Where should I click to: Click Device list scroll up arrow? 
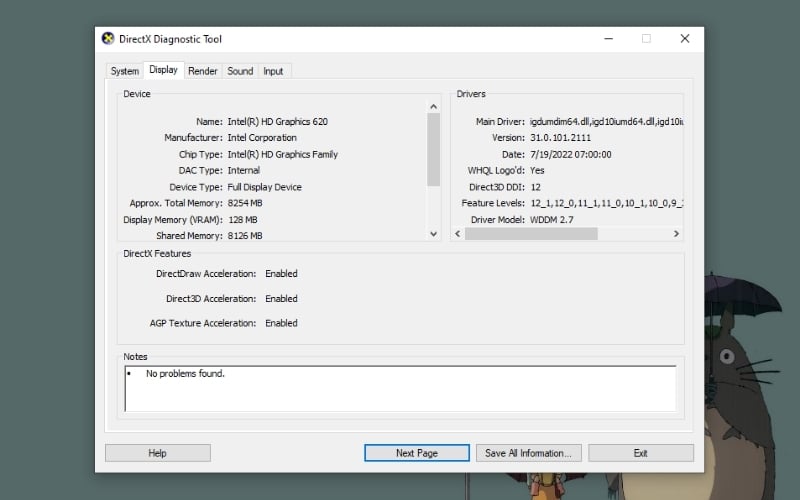click(x=434, y=106)
